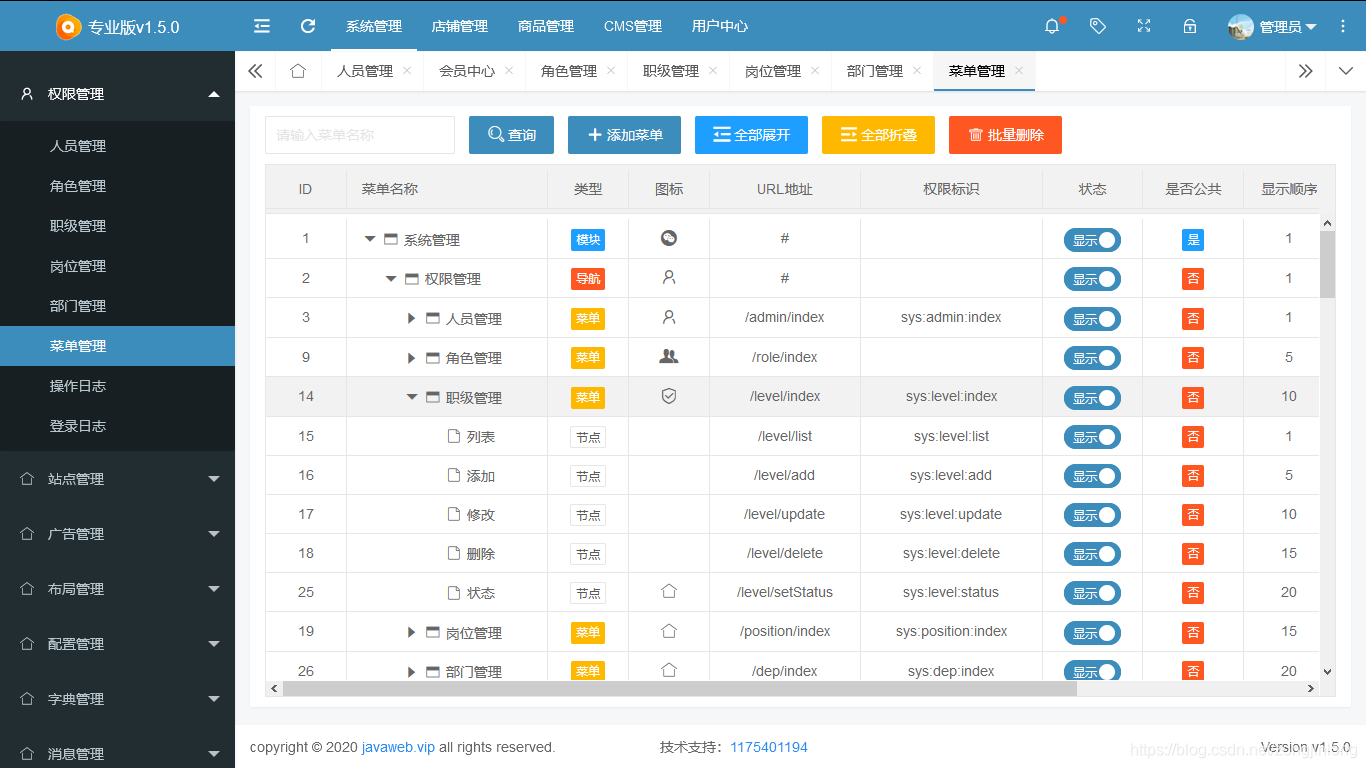Image resolution: width=1366 pixels, height=768 pixels.
Task: Click the admin avatar image
Action: [x=1241, y=27]
